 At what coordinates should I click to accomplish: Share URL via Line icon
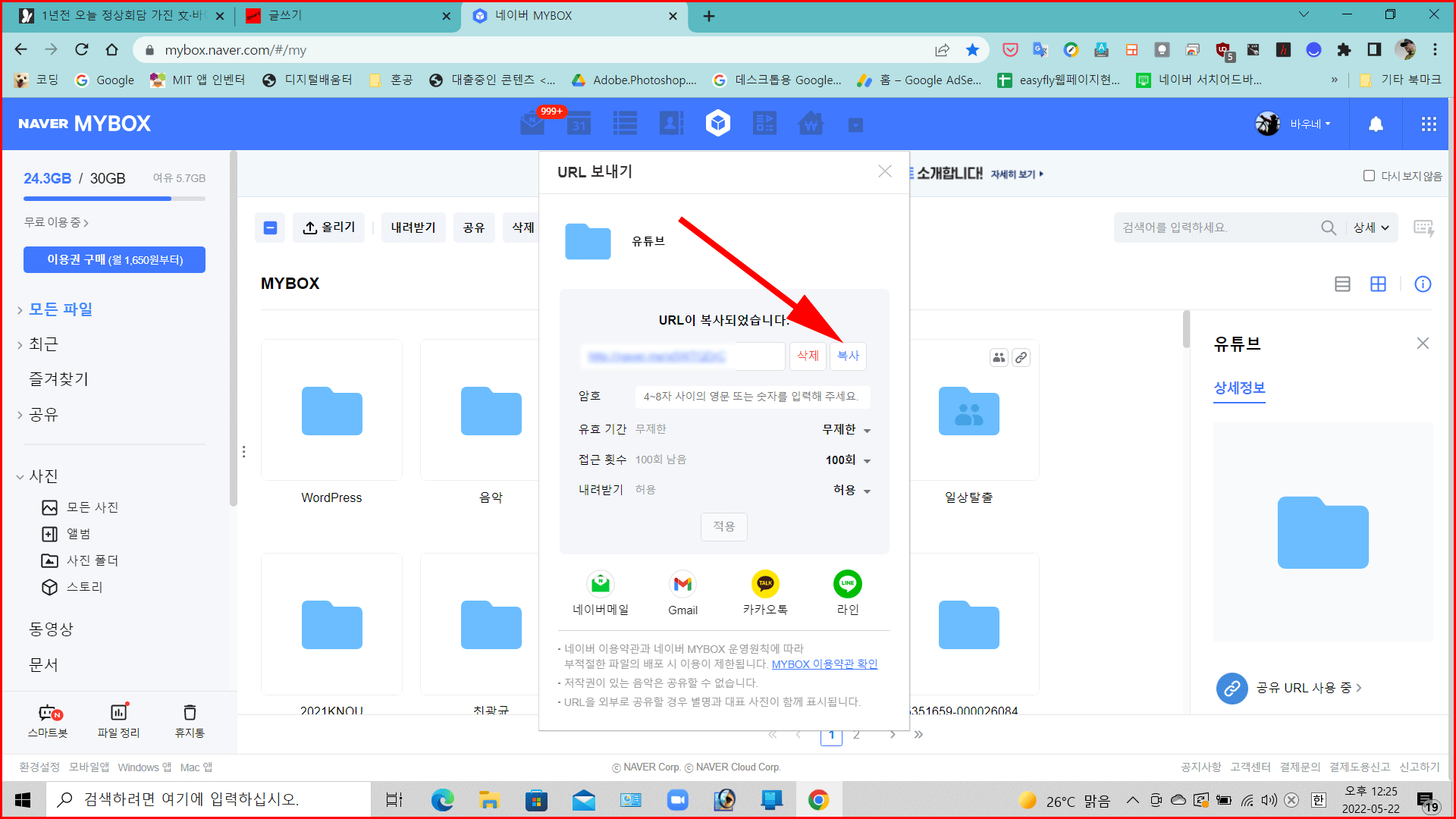click(847, 584)
